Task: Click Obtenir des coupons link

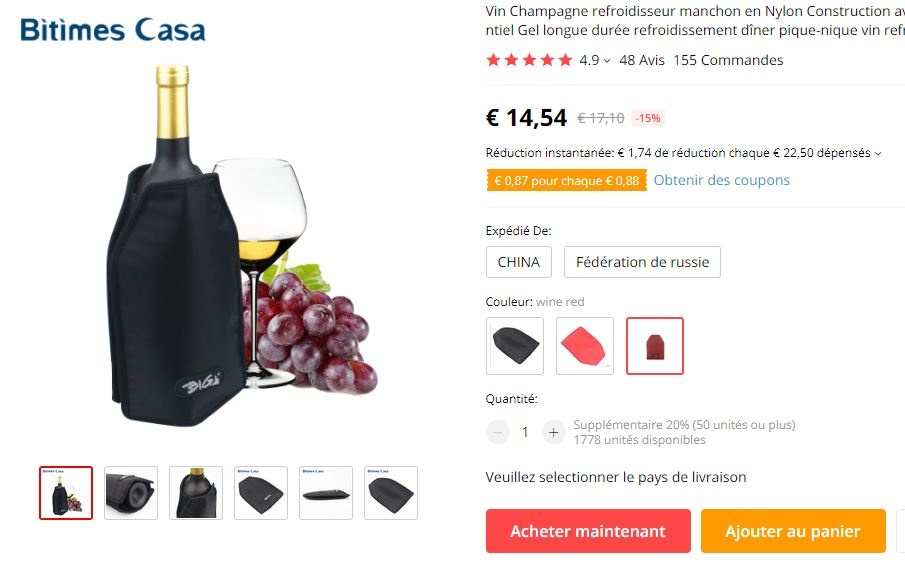Action: [721, 180]
